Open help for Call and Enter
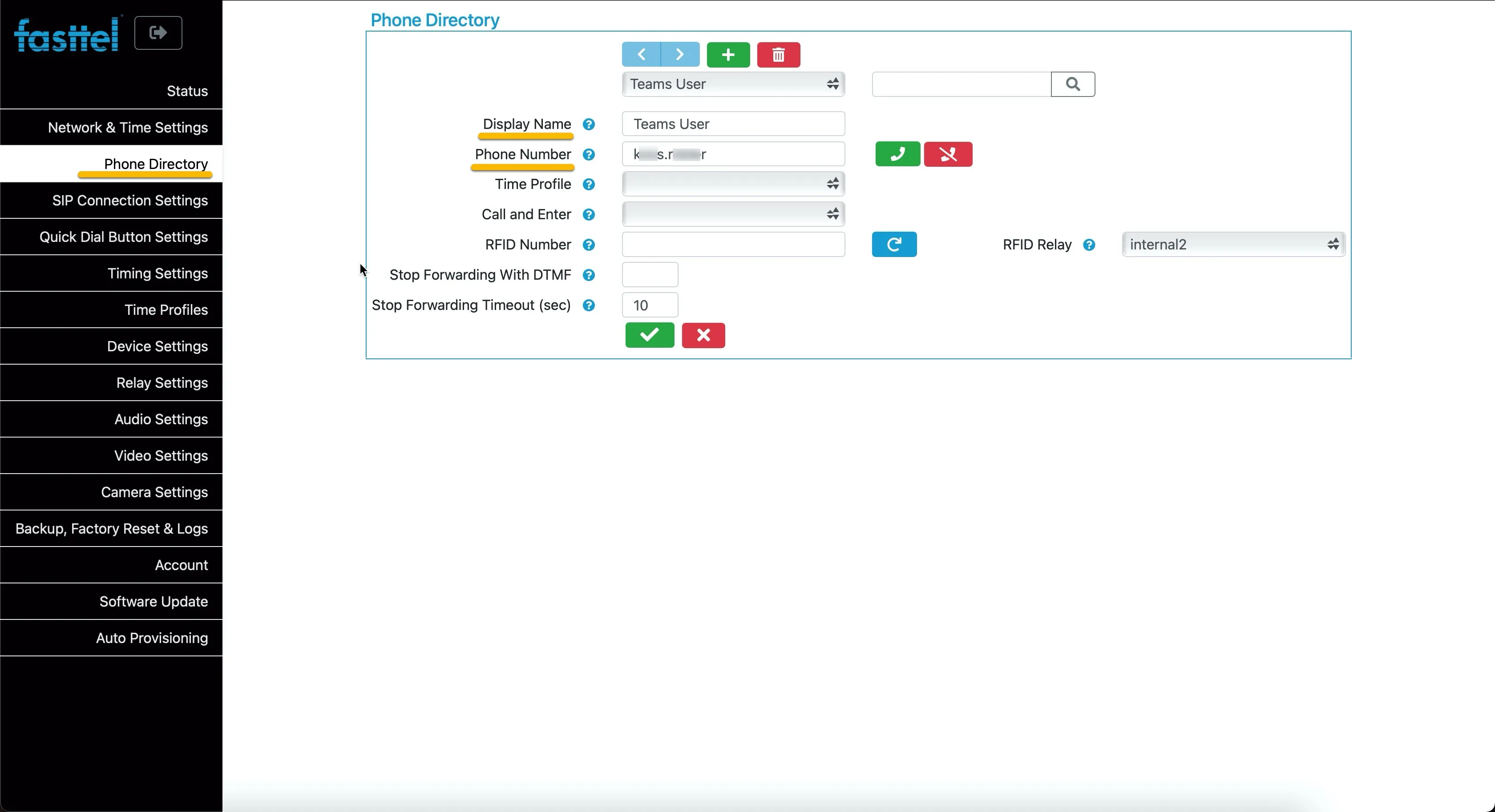 [x=589, y=215]
